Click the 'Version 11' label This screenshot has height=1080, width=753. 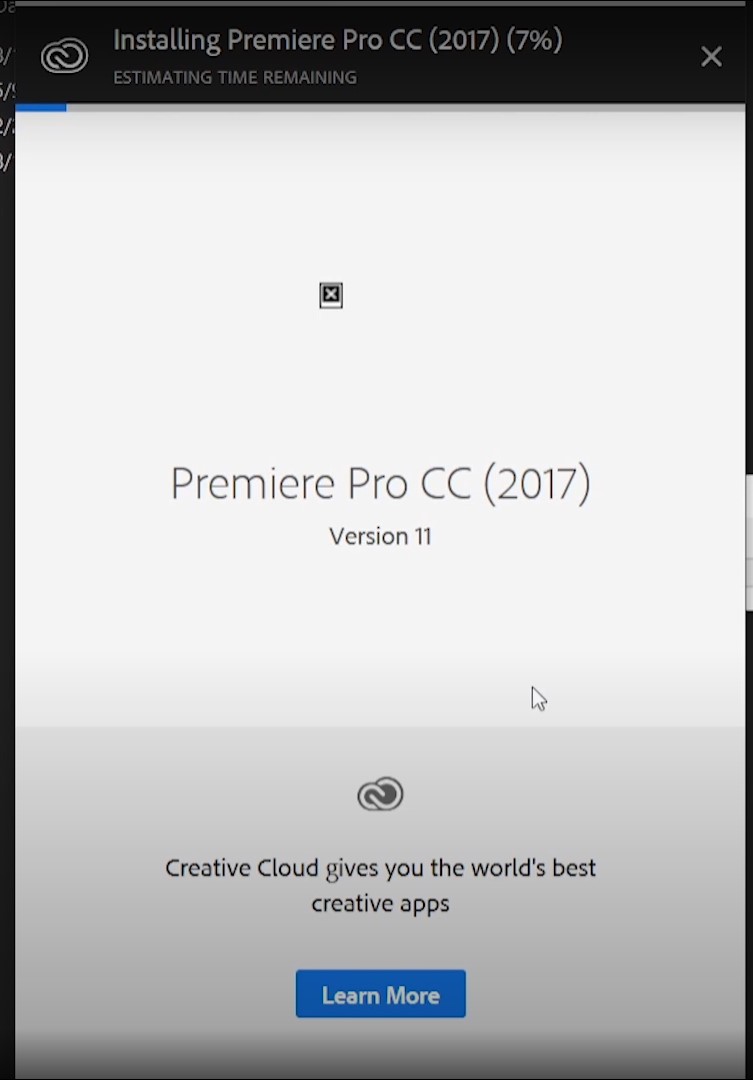(380, 537)
